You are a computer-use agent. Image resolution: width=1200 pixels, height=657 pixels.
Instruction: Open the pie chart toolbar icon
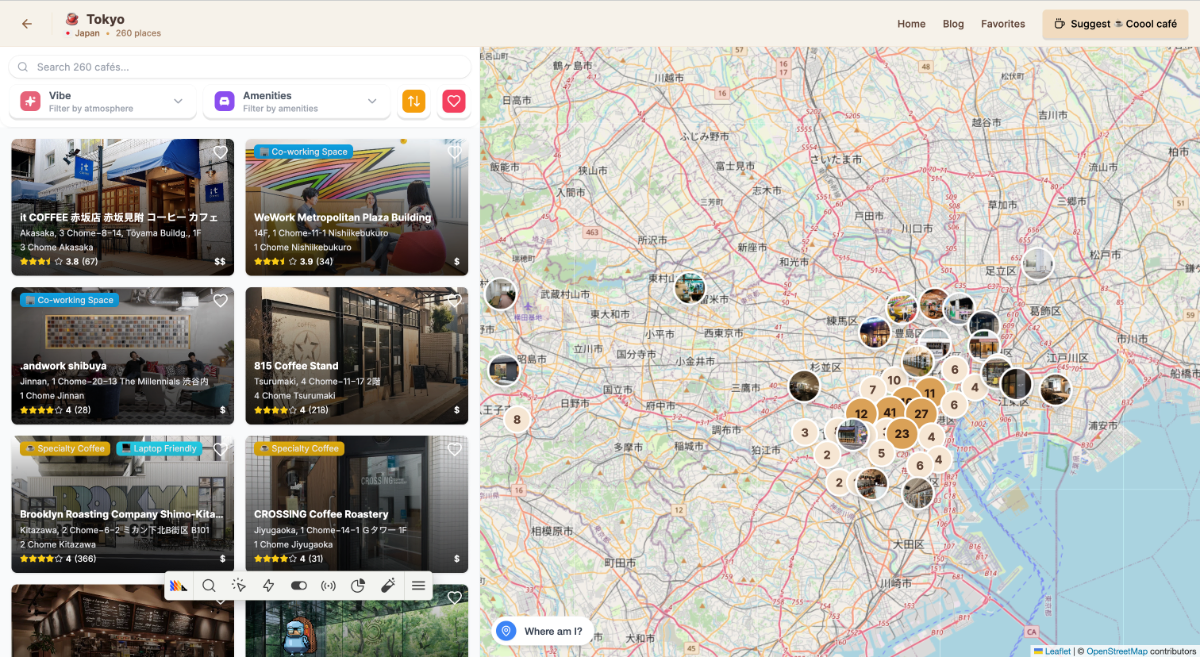(358, 586)
